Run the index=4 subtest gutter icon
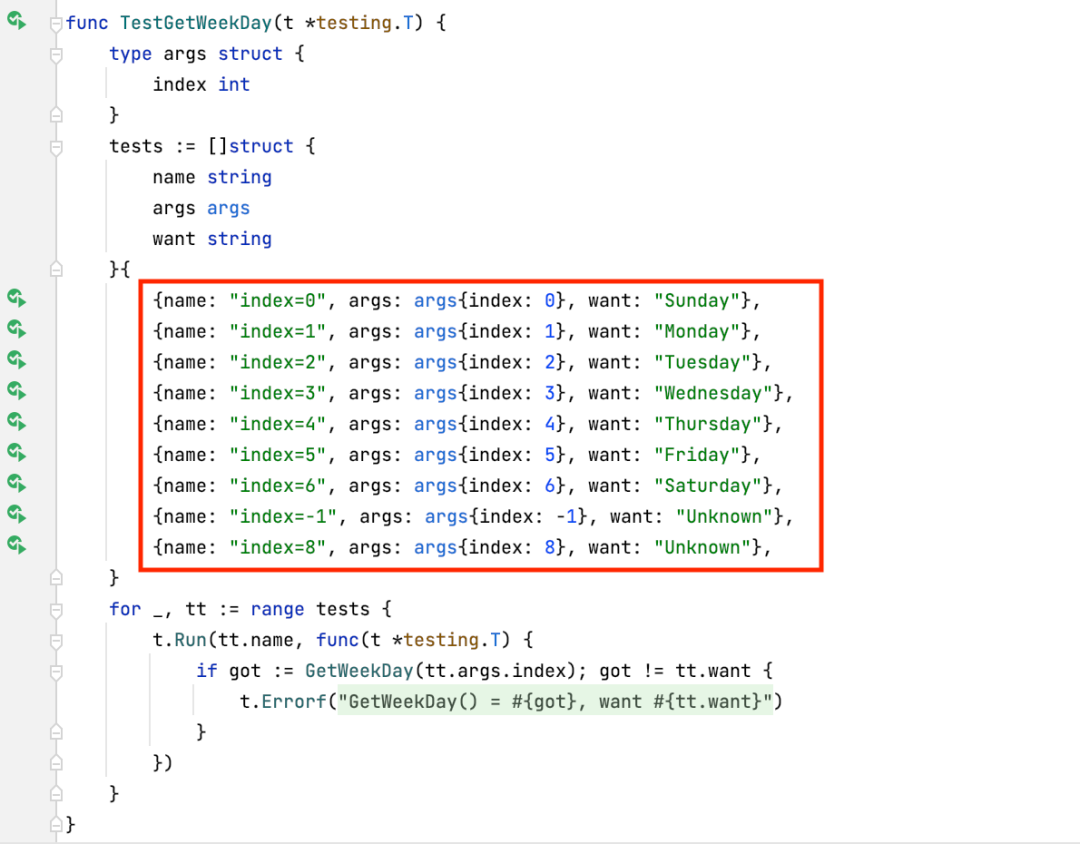Screen dimensions: 1080x844 click(x=17, y=422)
